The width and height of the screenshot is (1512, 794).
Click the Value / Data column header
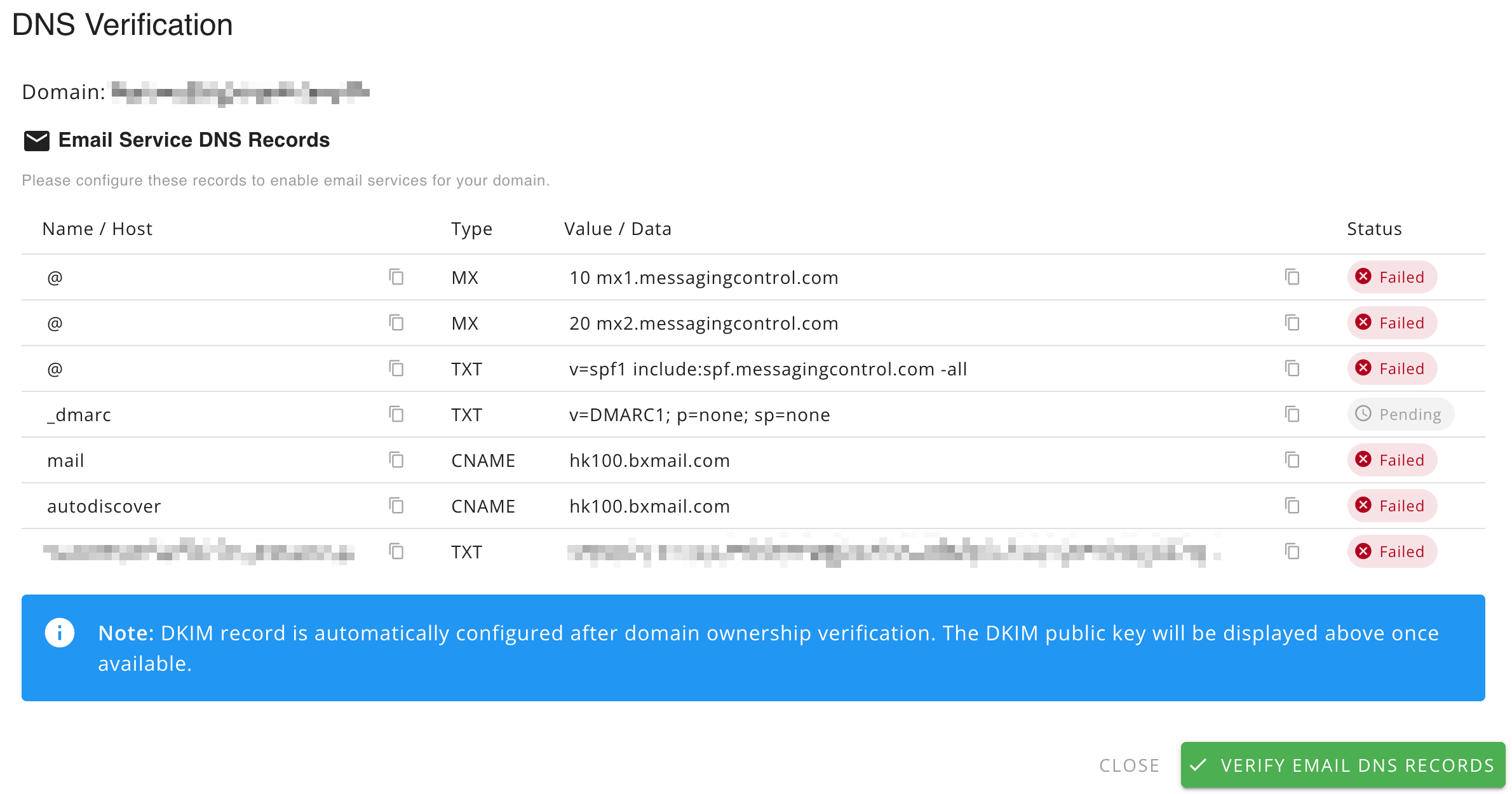point(618,229)
